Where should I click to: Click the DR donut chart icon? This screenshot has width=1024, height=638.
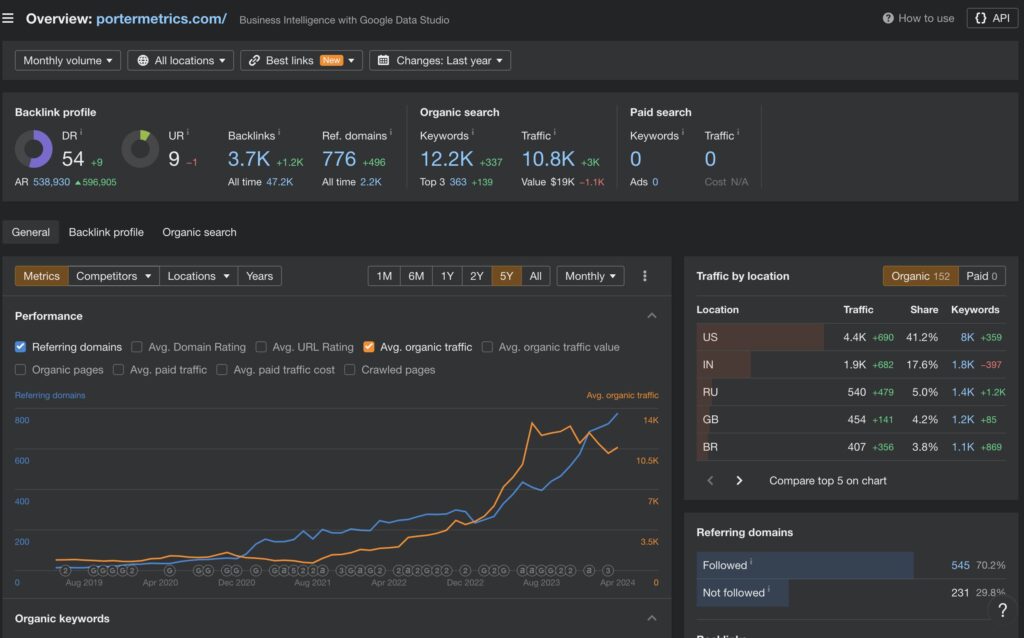pyautogui.click(x=33, y=149)
